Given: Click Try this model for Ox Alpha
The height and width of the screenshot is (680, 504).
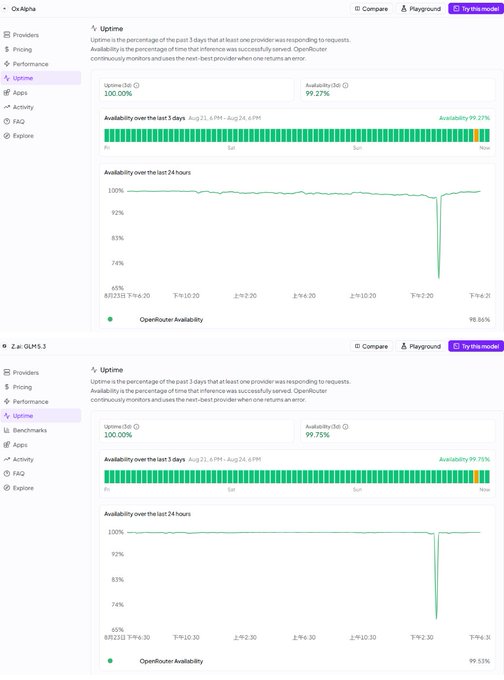Looking at the screenshot, I should coord(476,9).
